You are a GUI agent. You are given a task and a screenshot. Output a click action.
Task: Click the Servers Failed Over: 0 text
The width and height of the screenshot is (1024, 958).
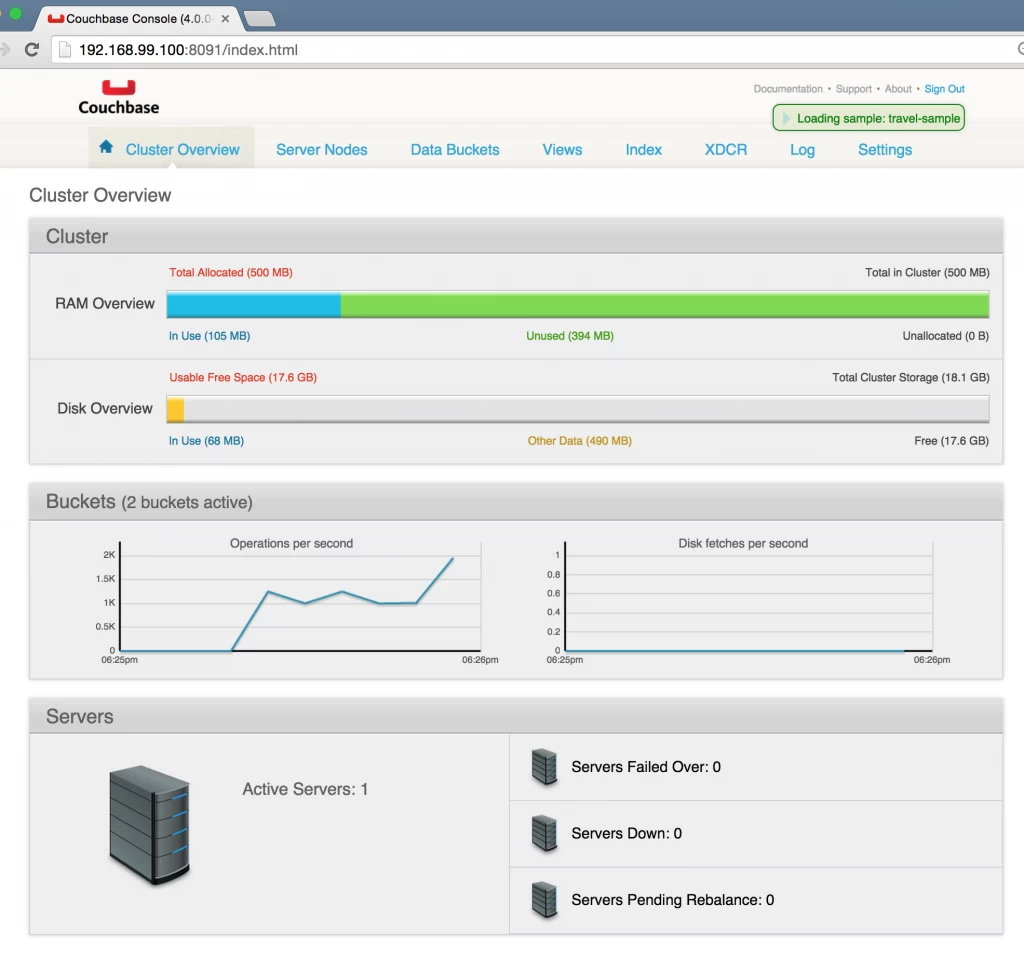coord(646,767)
